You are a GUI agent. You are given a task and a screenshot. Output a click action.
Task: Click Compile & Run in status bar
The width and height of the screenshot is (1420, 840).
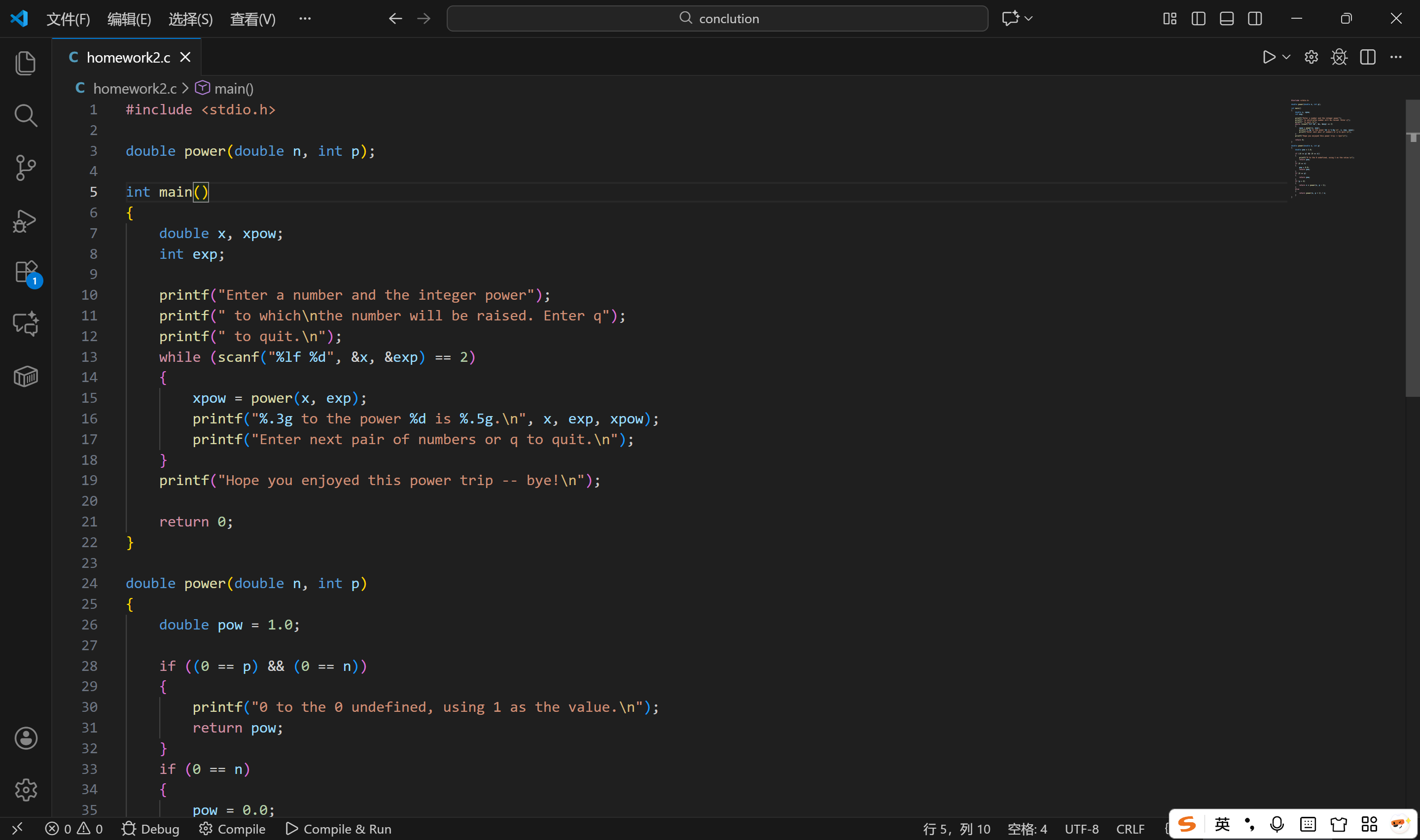coord(338,829)
